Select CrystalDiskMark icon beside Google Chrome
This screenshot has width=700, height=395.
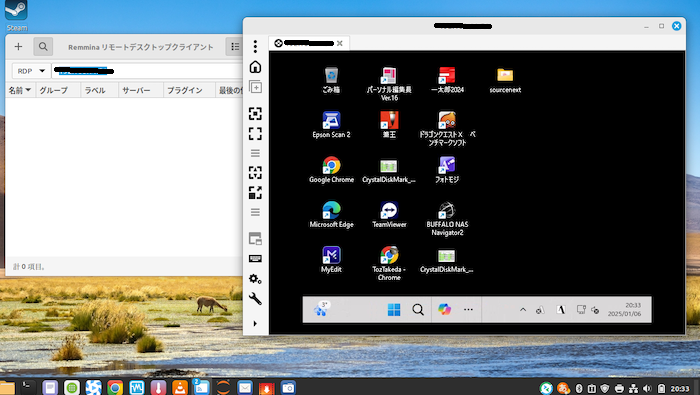click(389, 170)
